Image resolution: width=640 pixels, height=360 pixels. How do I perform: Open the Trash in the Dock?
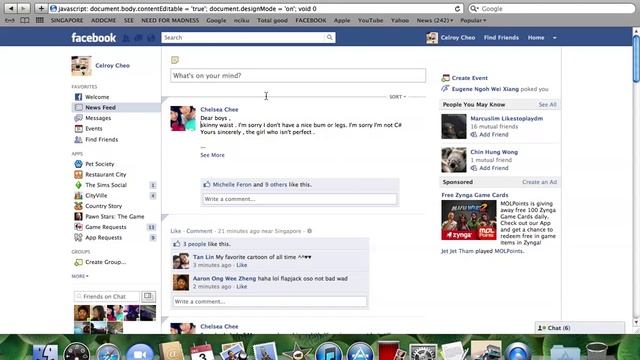[x=596, y=351]
